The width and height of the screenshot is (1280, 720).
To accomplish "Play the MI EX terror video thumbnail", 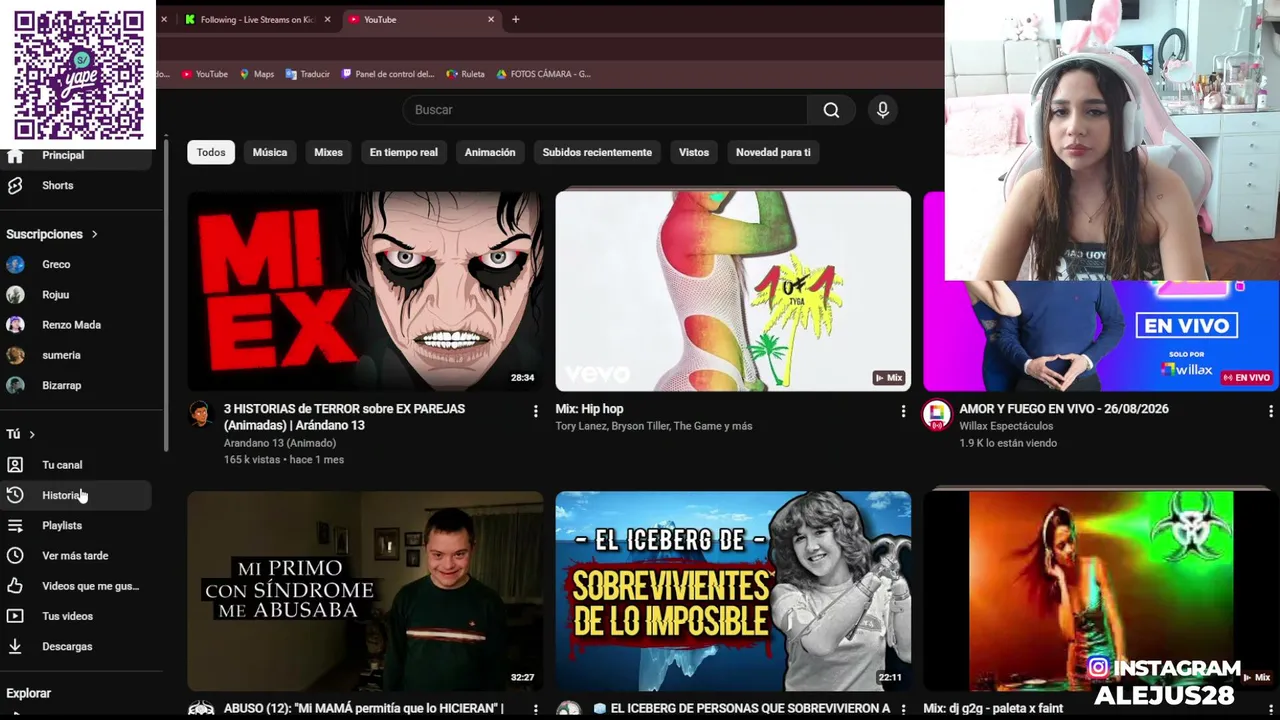I will click(x=365, y=291).
